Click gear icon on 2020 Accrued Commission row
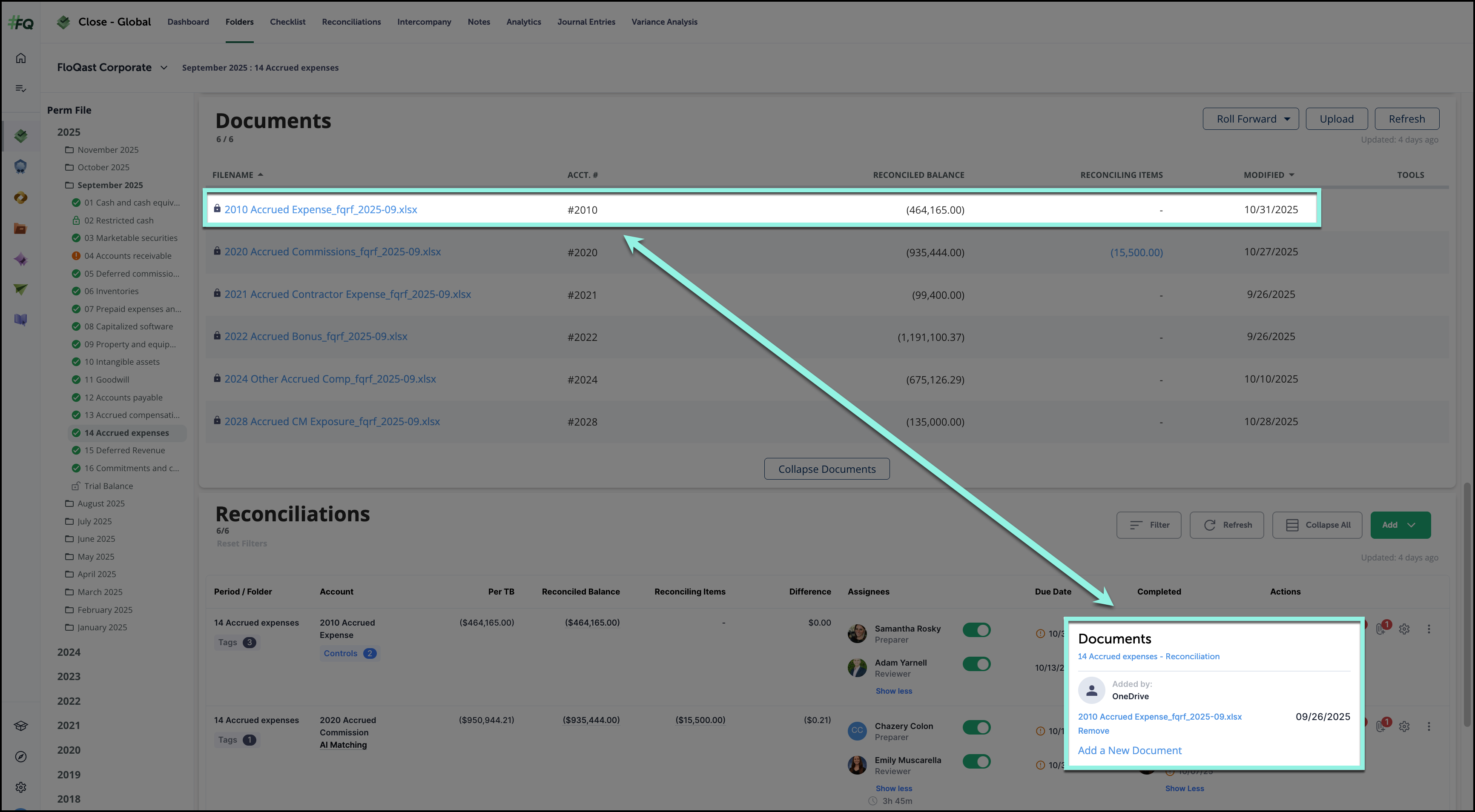 click(x=1404, y=726)
